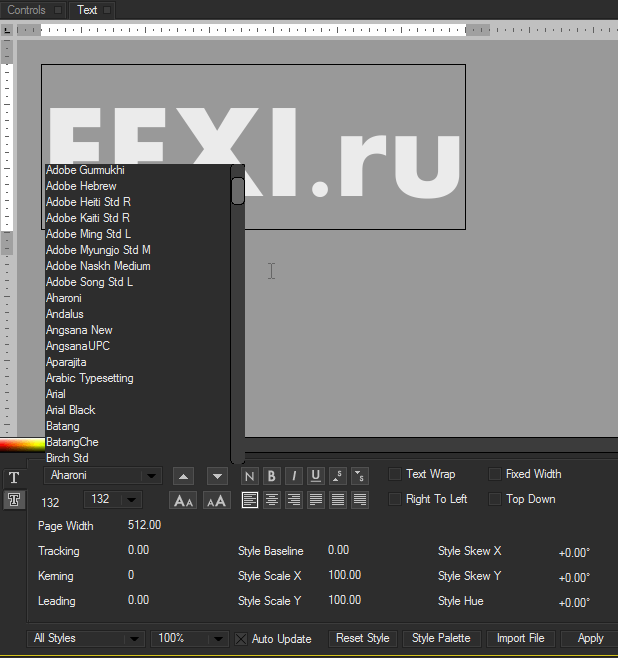Click the Page Width value 512.00

(144, 525)
